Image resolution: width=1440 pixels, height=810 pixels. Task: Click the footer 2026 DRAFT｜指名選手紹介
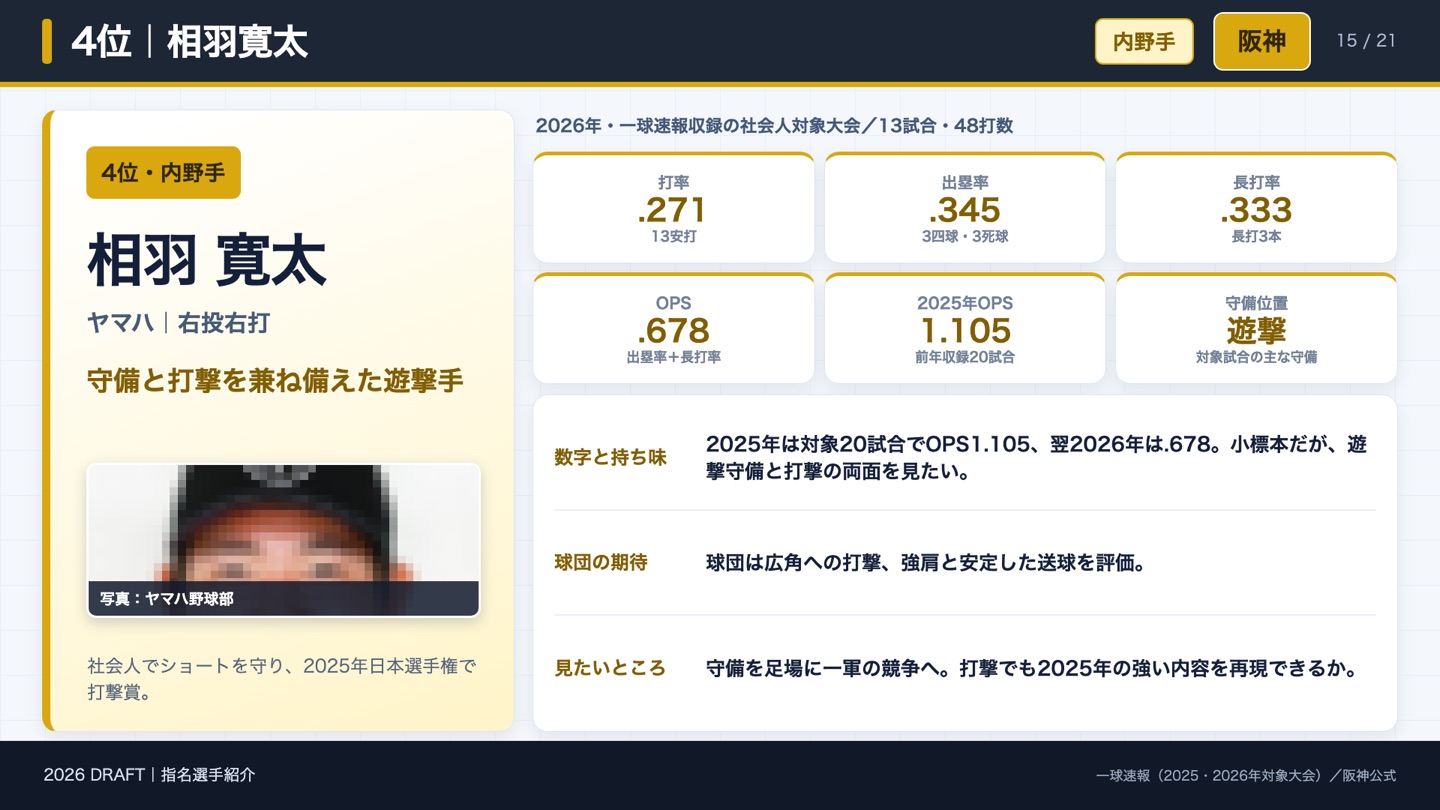pos(149,775)
